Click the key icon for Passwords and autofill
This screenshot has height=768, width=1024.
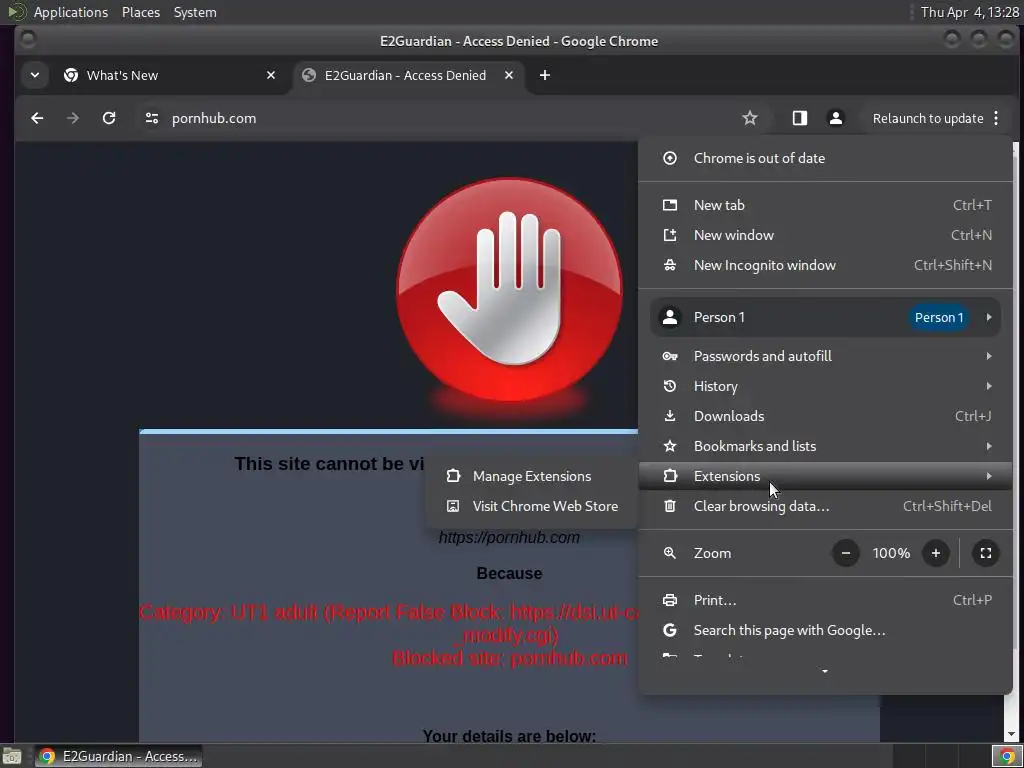tap(670, 356)
